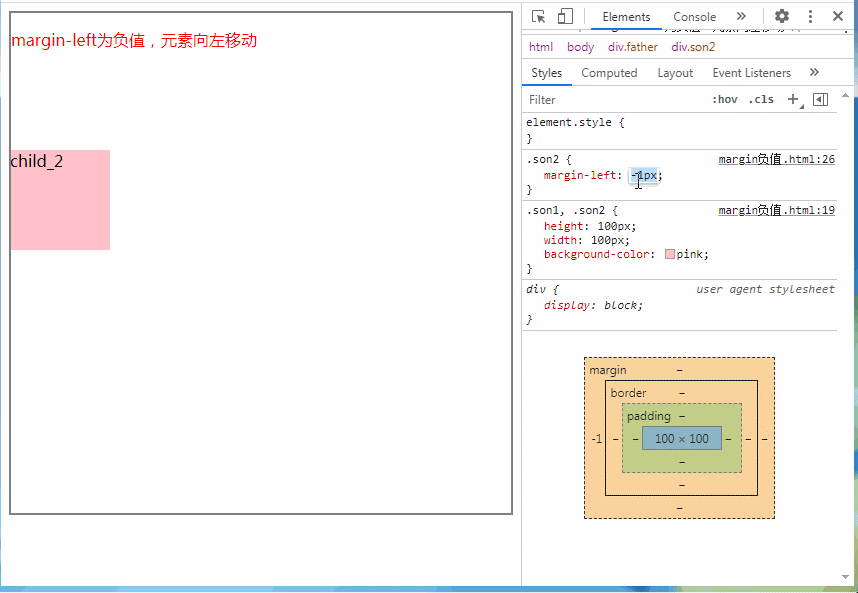The image size is (858, 593).
Task: Close the DevTools panel
Action: pos(838,16)
